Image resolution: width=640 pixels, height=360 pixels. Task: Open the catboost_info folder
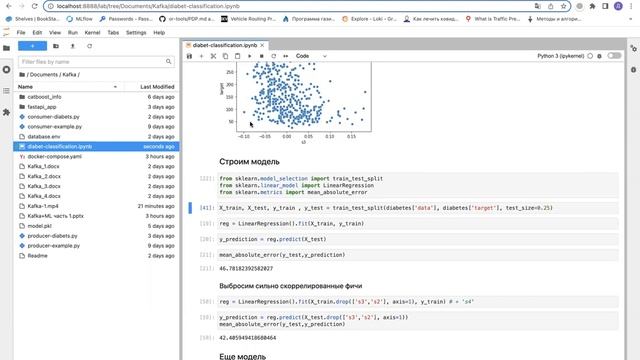96,97
